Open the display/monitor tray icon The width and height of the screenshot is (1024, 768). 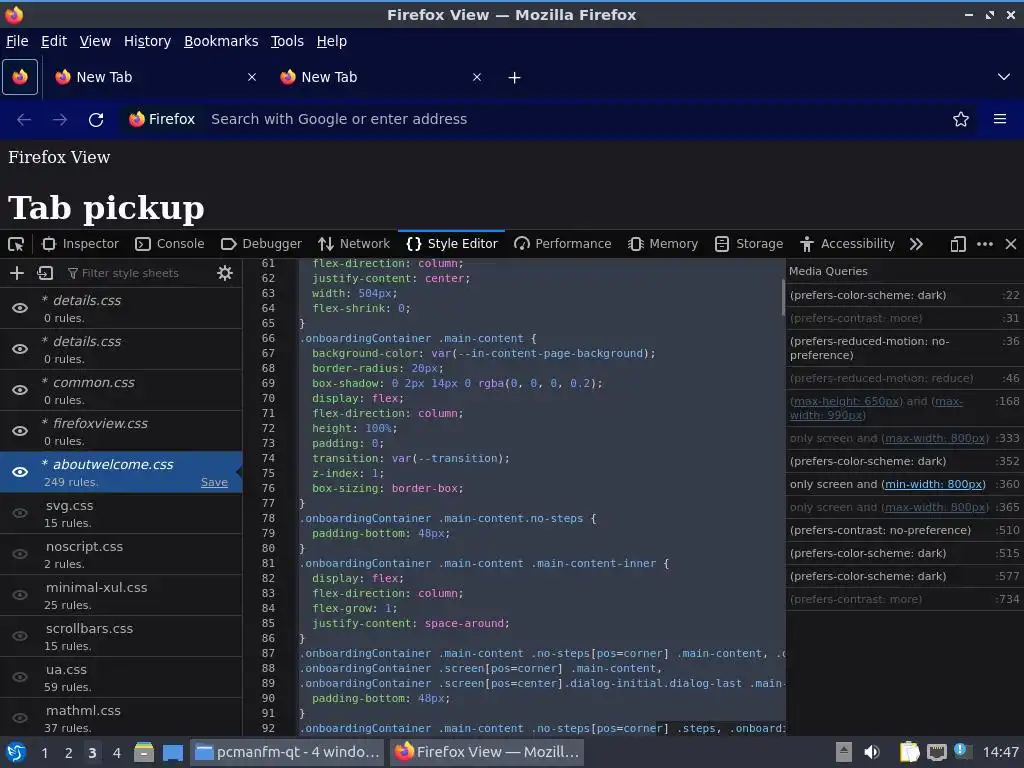pyautogui.click(x=936, y=752)
